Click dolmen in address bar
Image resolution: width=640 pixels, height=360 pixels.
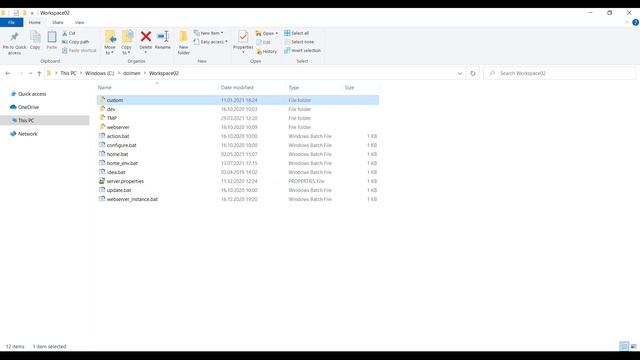pos(132,73)
